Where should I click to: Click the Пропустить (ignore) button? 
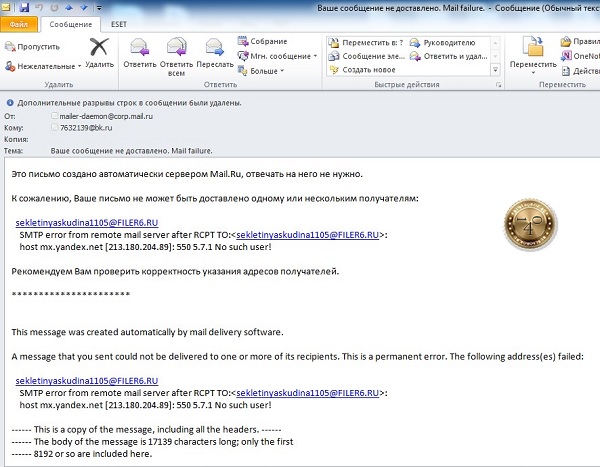tap(32, 47)
